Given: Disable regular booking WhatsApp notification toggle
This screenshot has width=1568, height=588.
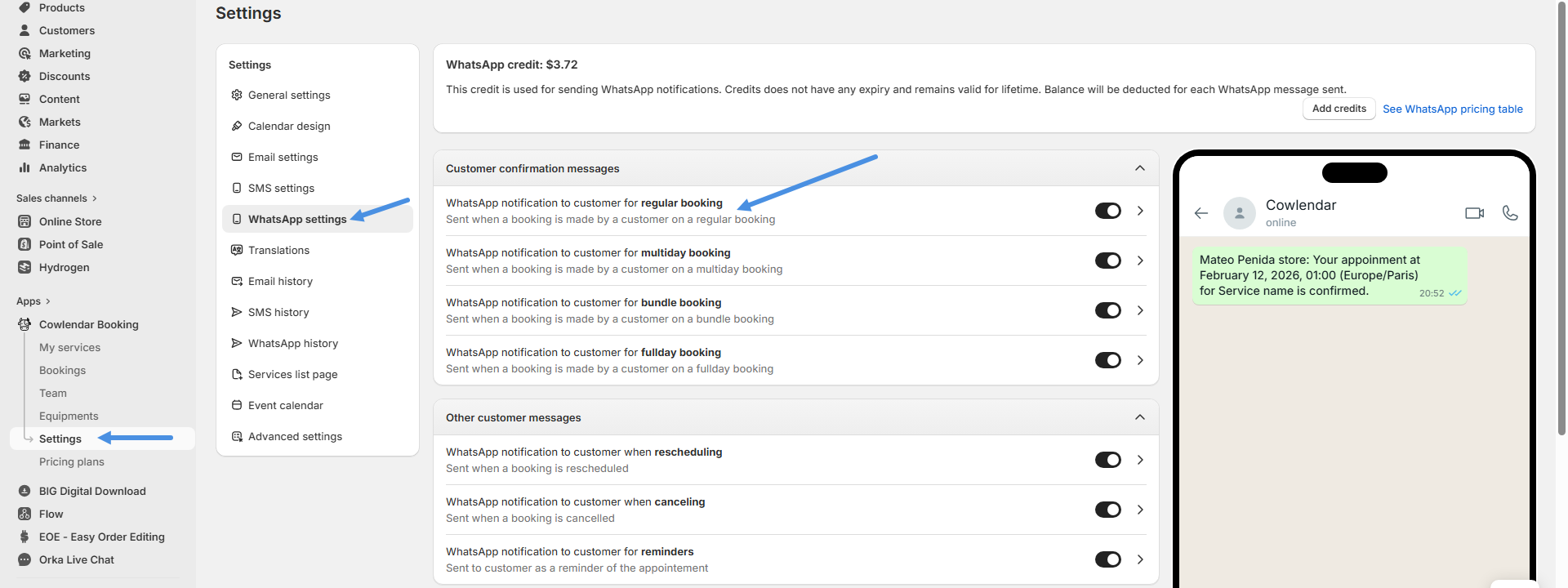Looking at the screenshot, I should point(1107,211).
